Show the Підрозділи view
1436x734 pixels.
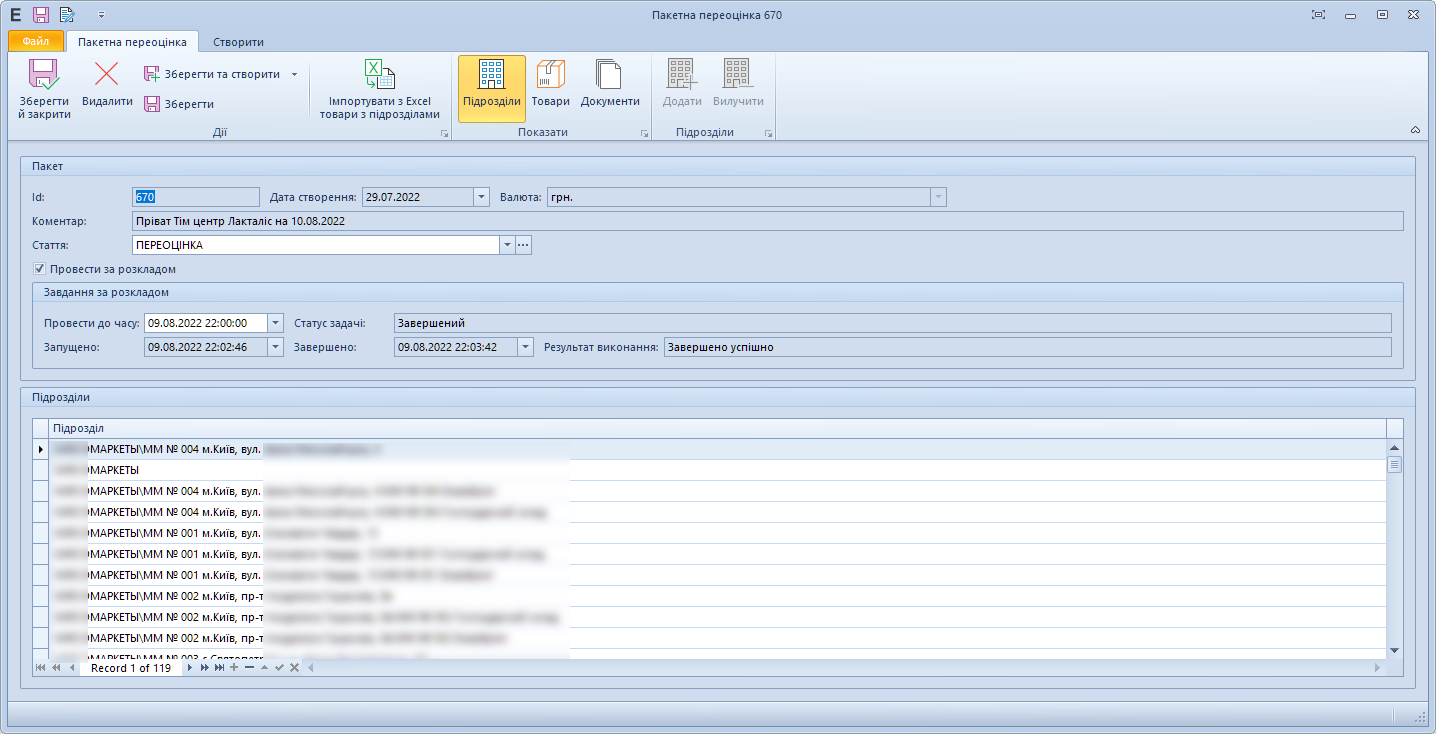492,89
